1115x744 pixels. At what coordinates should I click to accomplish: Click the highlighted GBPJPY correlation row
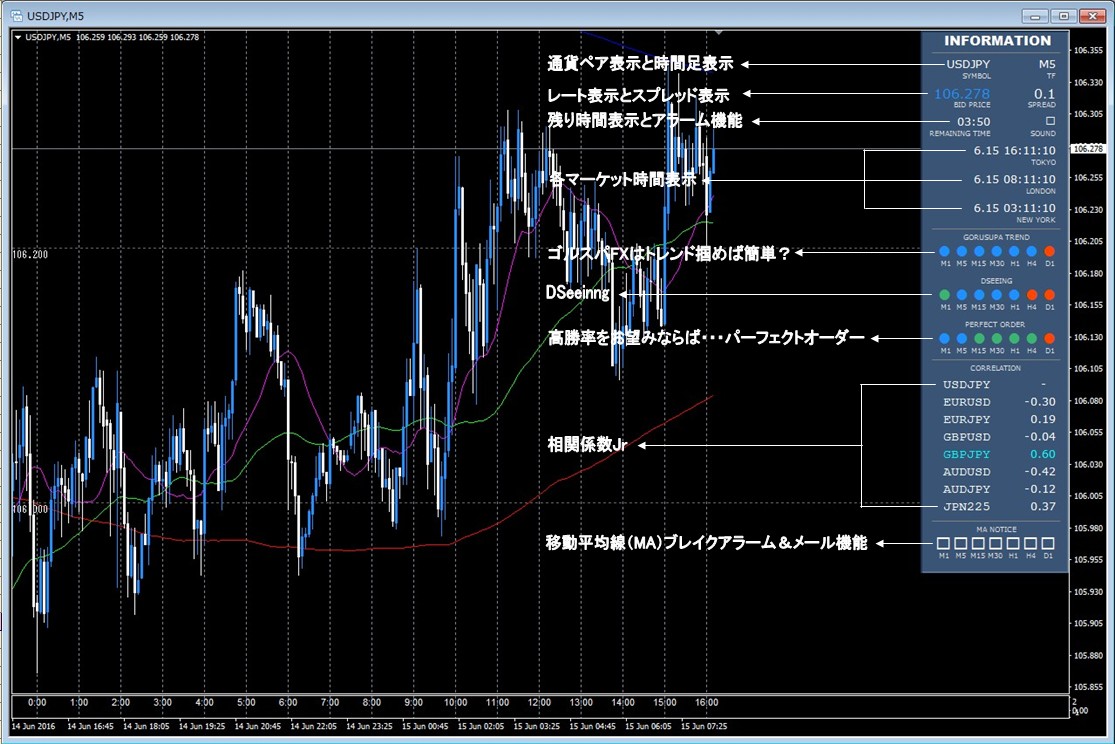(x=998, y=455)
